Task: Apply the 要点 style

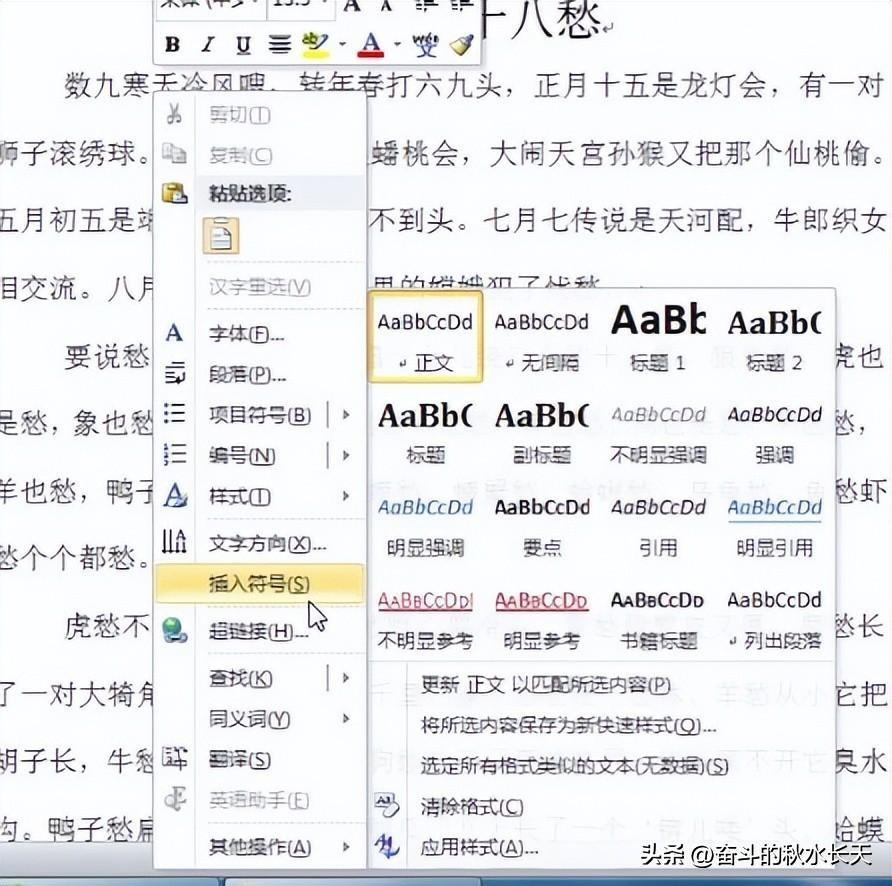Action: (542, 524)
